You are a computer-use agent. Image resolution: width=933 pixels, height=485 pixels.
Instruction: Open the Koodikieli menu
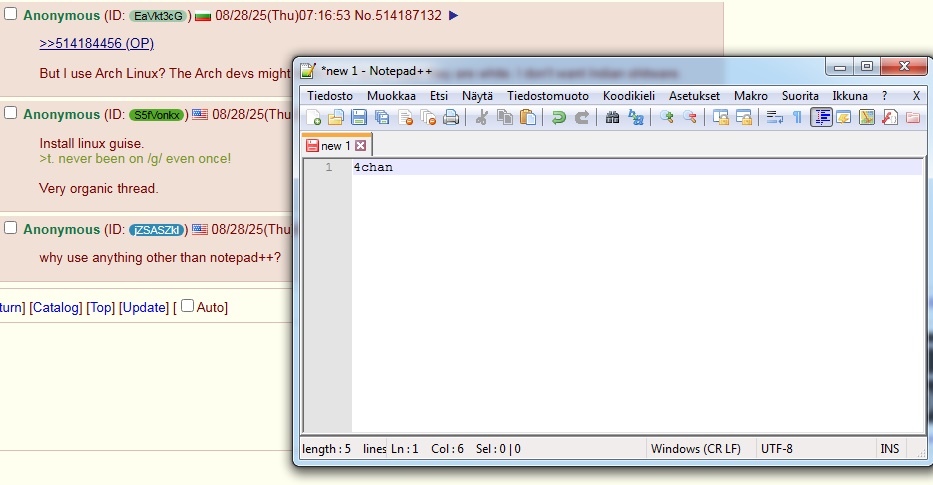pos(628,96)
